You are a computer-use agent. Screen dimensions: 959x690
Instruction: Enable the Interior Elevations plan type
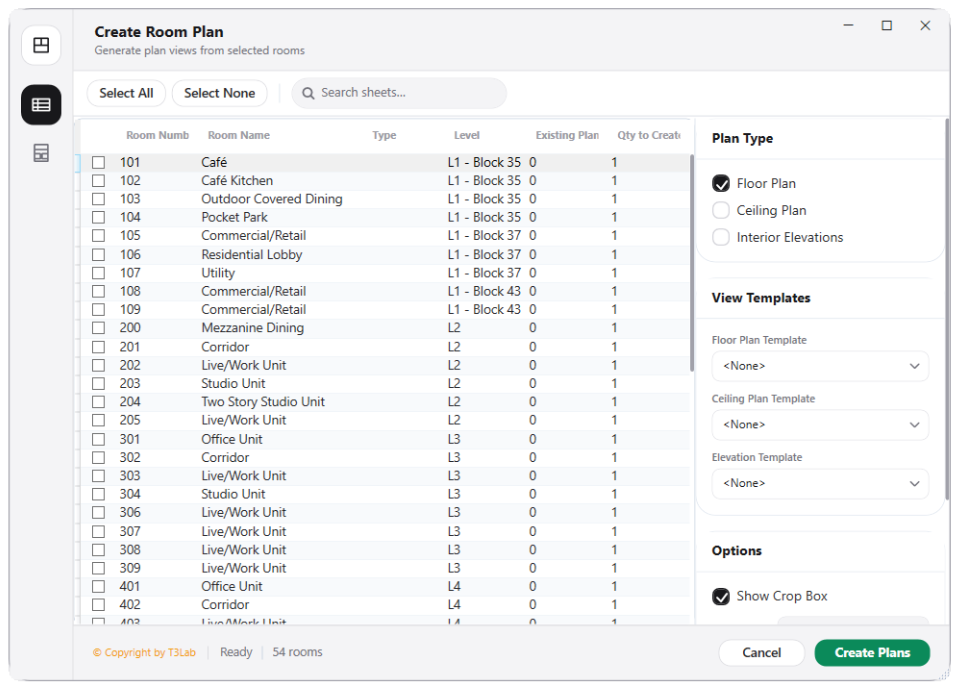coord(721,237)
